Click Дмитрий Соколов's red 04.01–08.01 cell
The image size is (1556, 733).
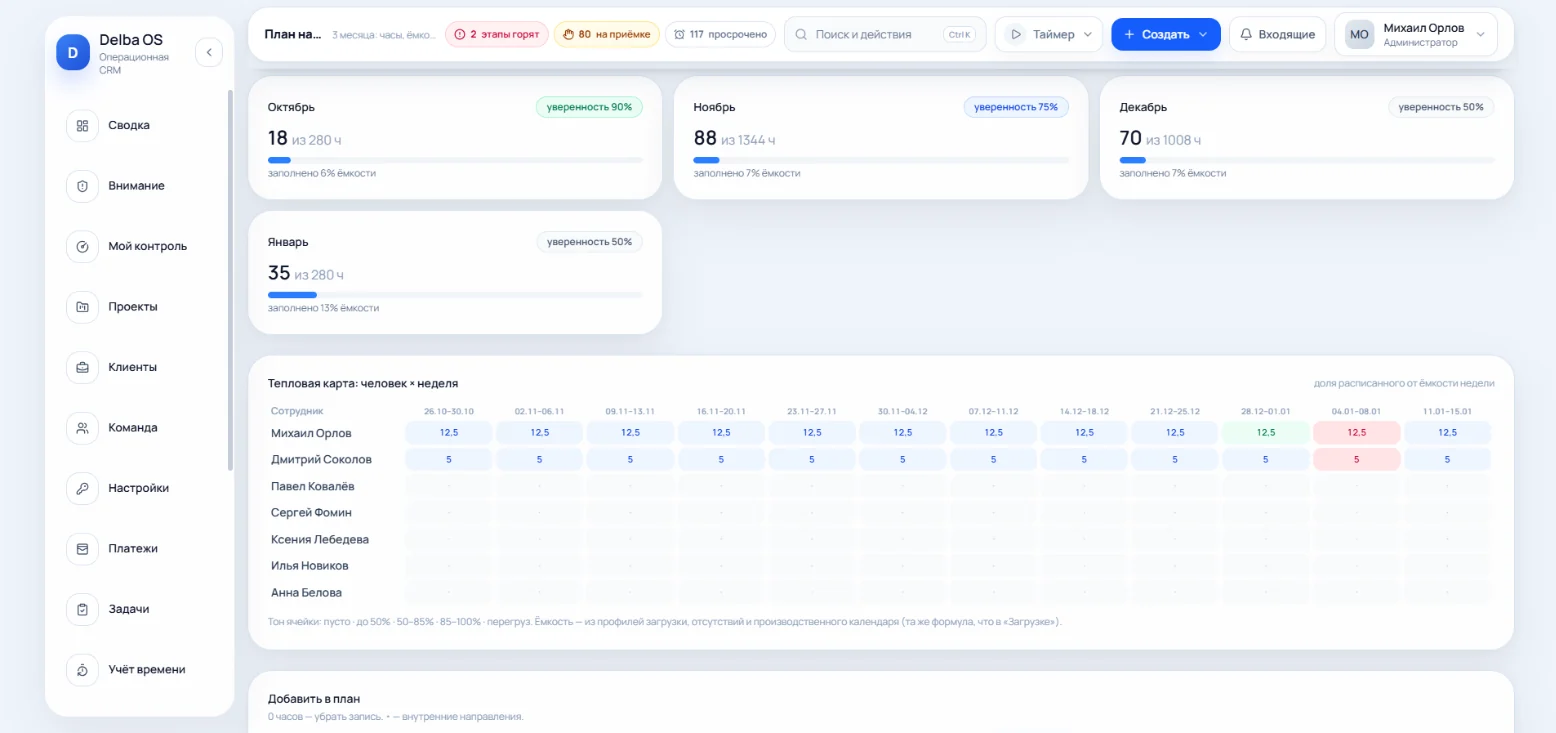(x=1357, y=460)
